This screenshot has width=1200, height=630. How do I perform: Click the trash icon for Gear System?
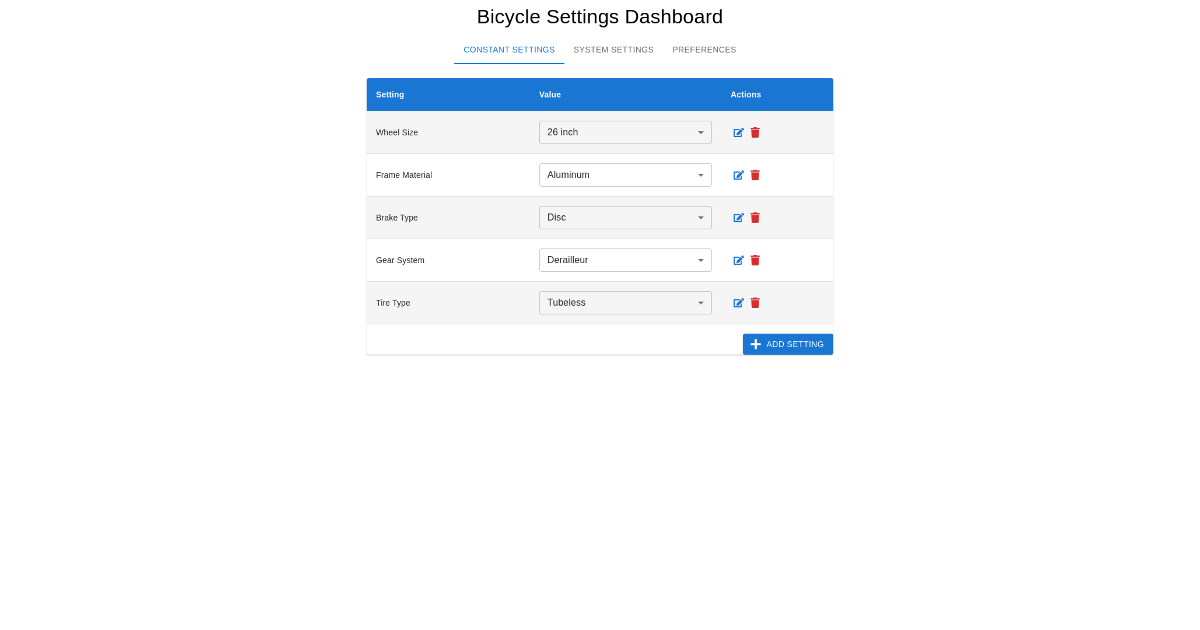pyautogui.click(x=755, y=260)
